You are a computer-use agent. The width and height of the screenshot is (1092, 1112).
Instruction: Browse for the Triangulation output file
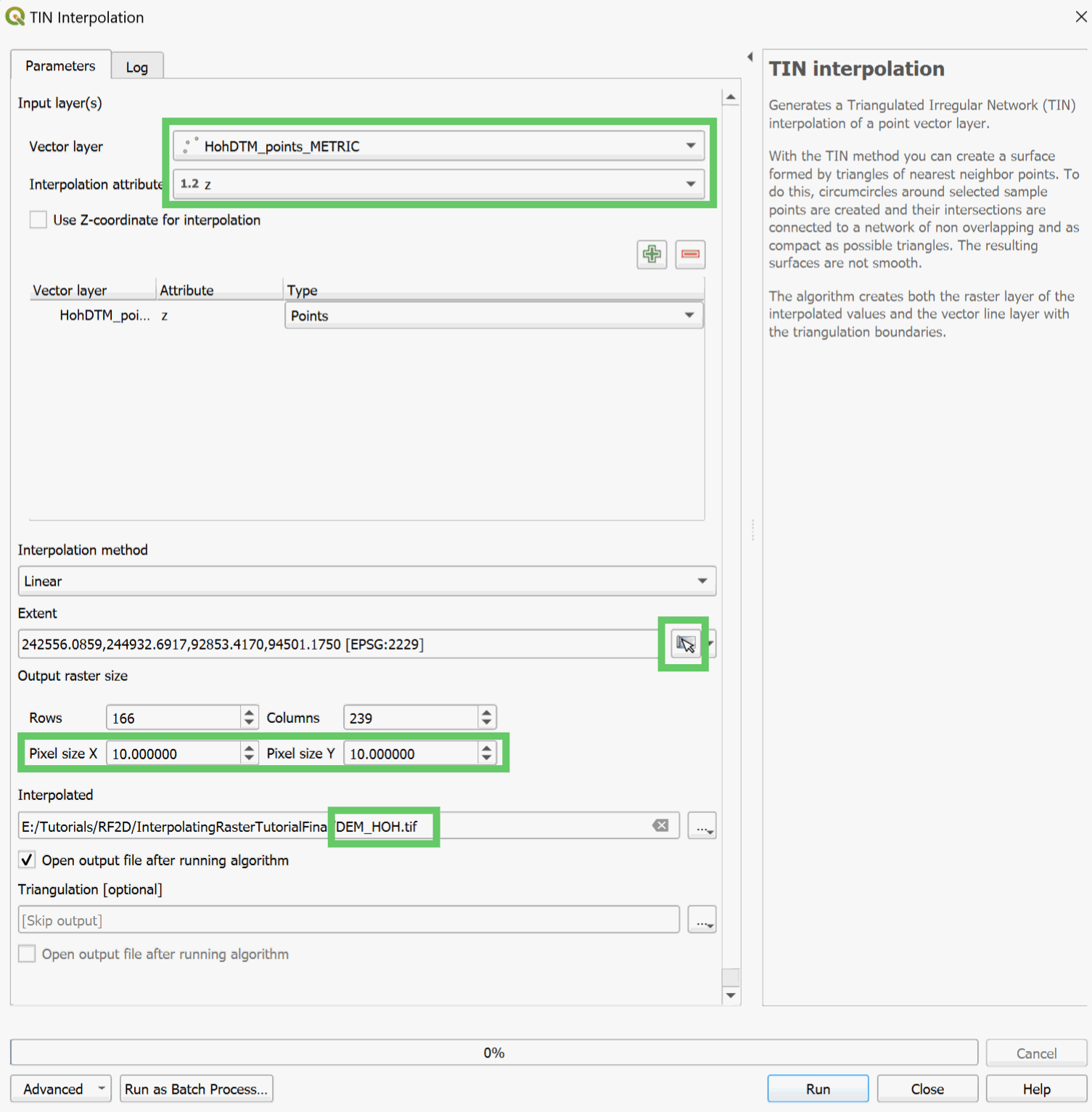[x=702, y=920]
